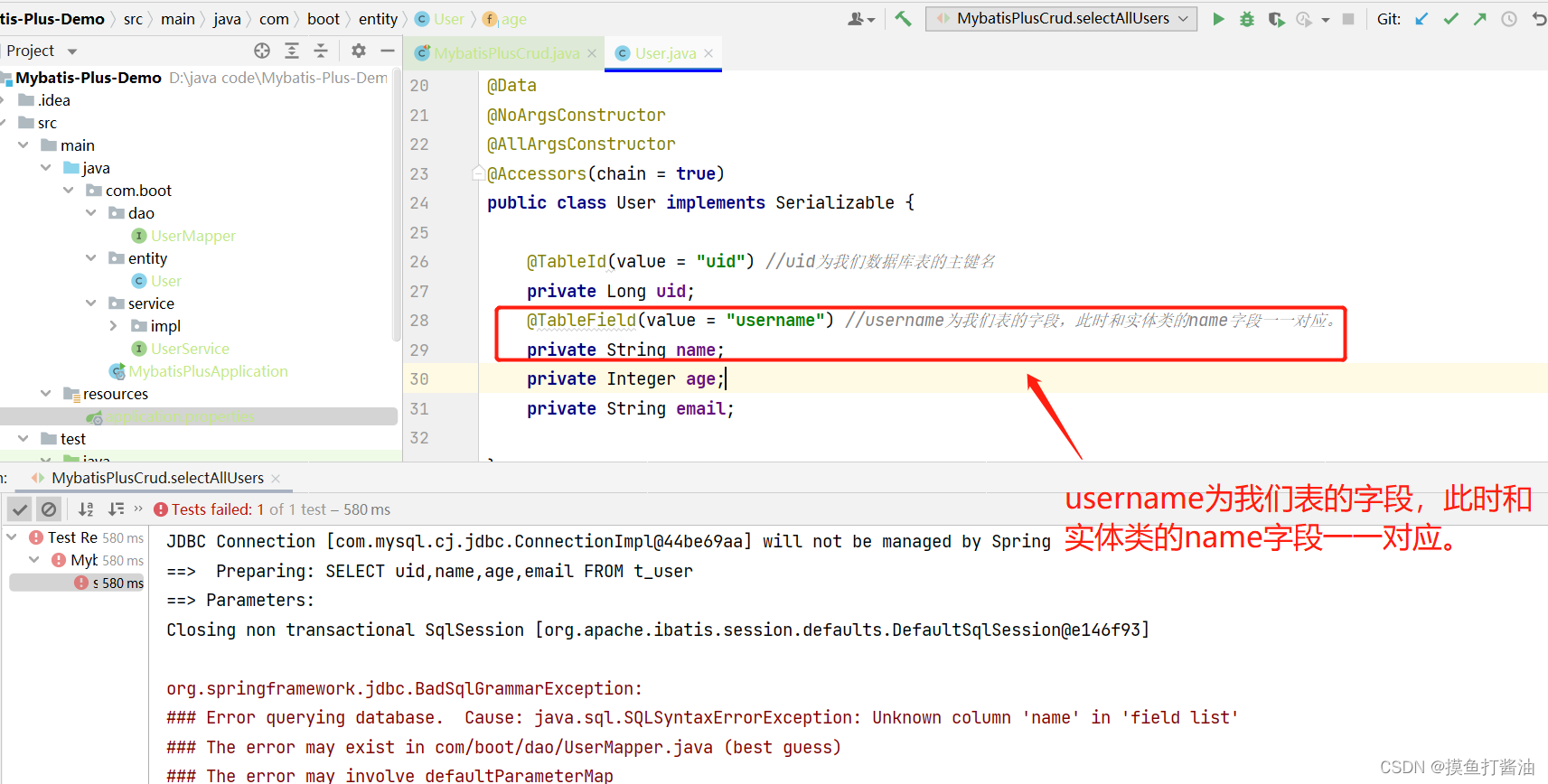Show Git history clock icon
This screenshot has height=784, width=1548.
(1509, 19)
